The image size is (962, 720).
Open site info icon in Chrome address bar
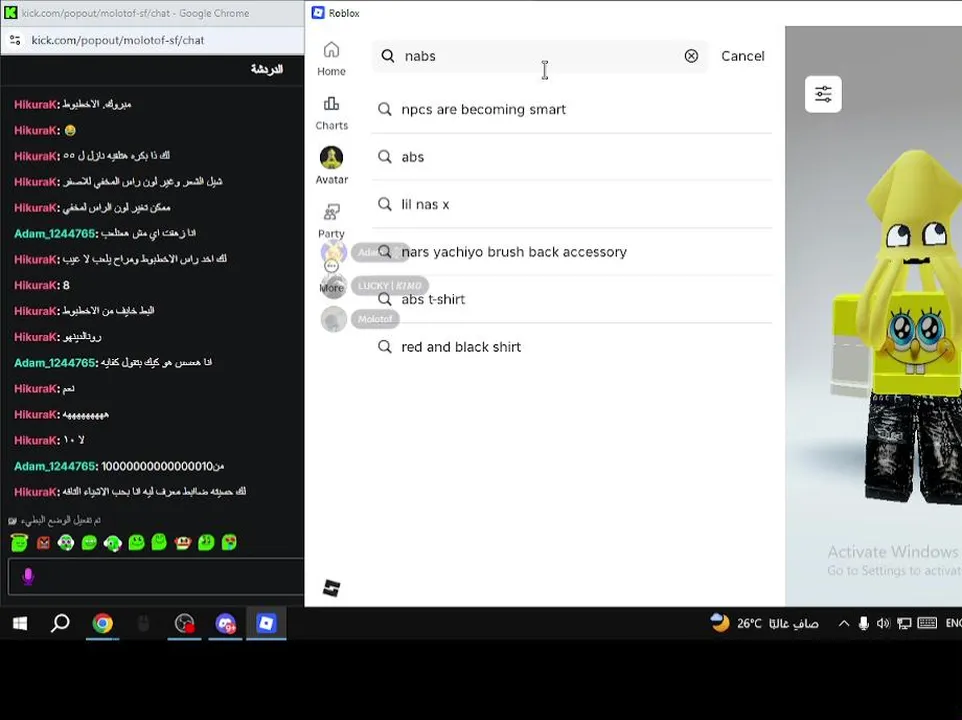point(15,40)
